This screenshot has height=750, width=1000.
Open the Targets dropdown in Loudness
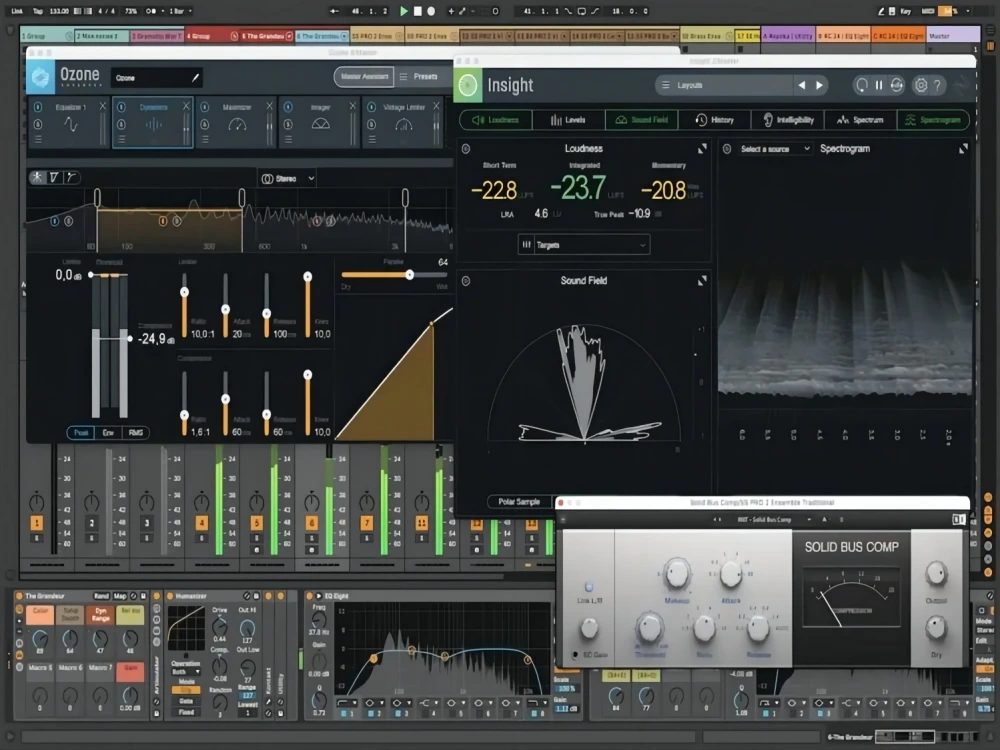[x=584, y=245]
